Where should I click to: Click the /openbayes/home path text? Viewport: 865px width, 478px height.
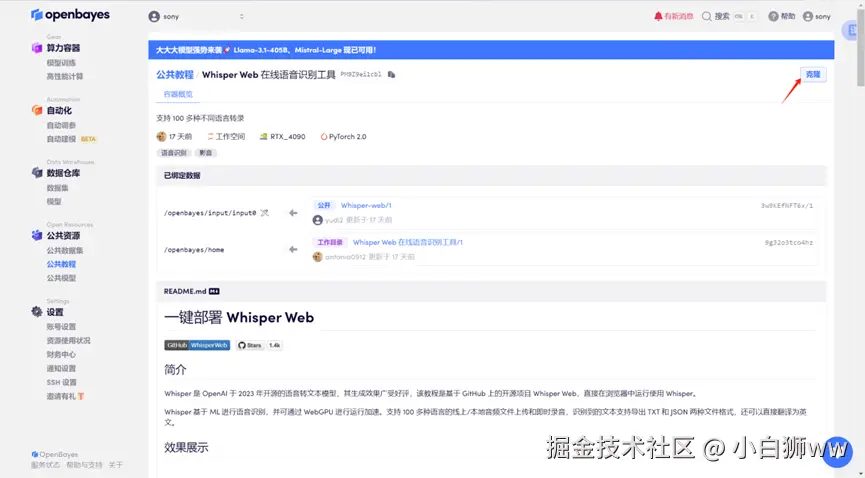[194, 249]
